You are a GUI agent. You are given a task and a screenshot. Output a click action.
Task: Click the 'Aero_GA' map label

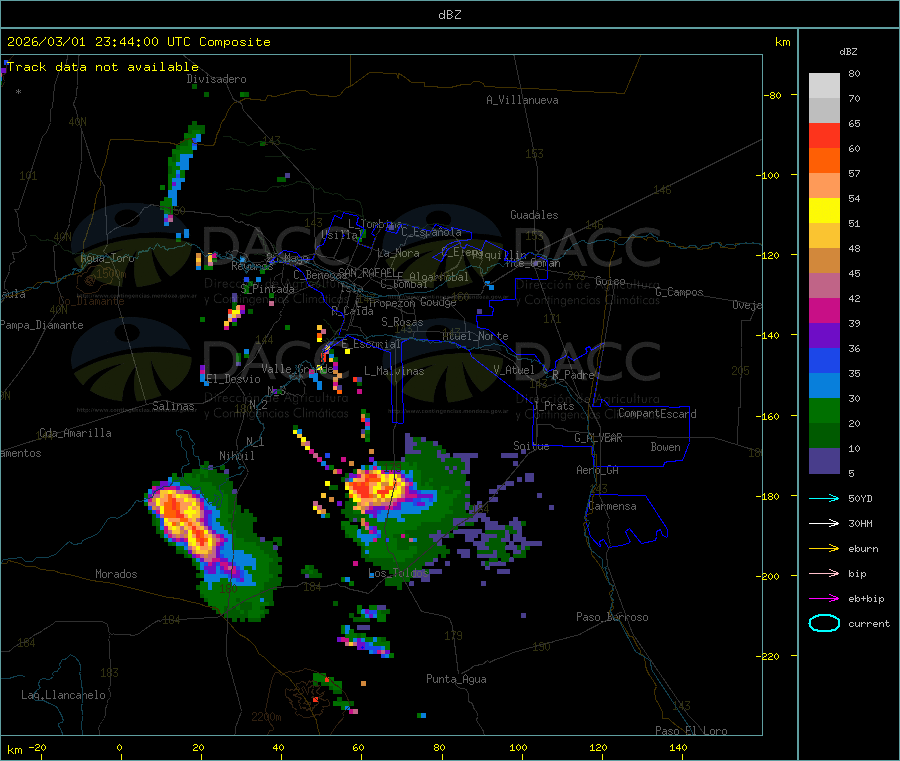click(x=598, y=470)
